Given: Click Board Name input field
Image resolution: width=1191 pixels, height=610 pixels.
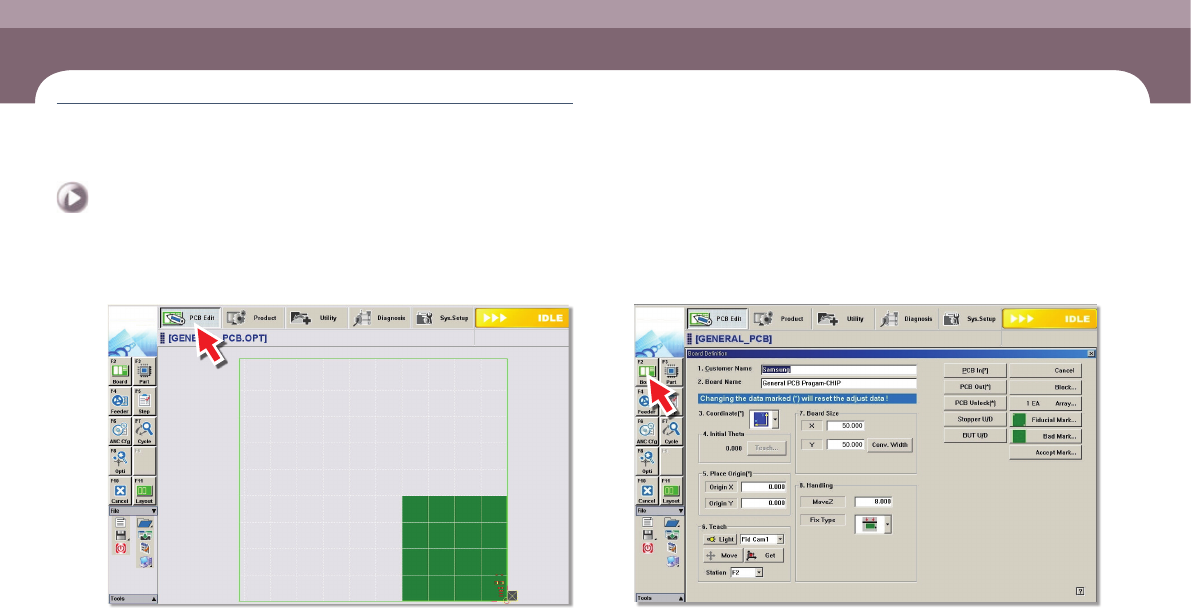Looking at the screenshot, I should [x=839, y=383].
